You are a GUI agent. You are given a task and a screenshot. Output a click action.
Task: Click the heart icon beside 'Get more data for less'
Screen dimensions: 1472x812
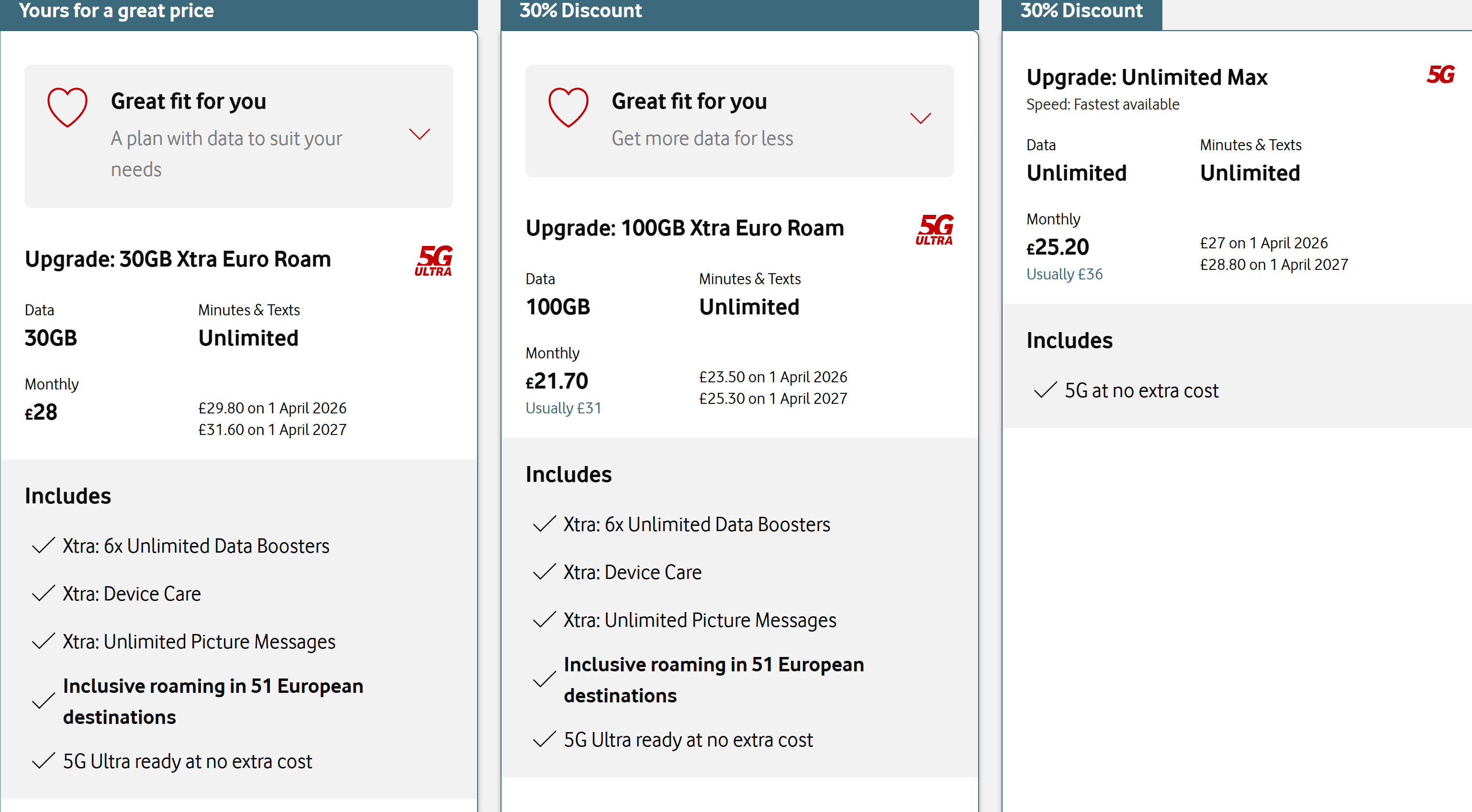[x=568, y=107]
